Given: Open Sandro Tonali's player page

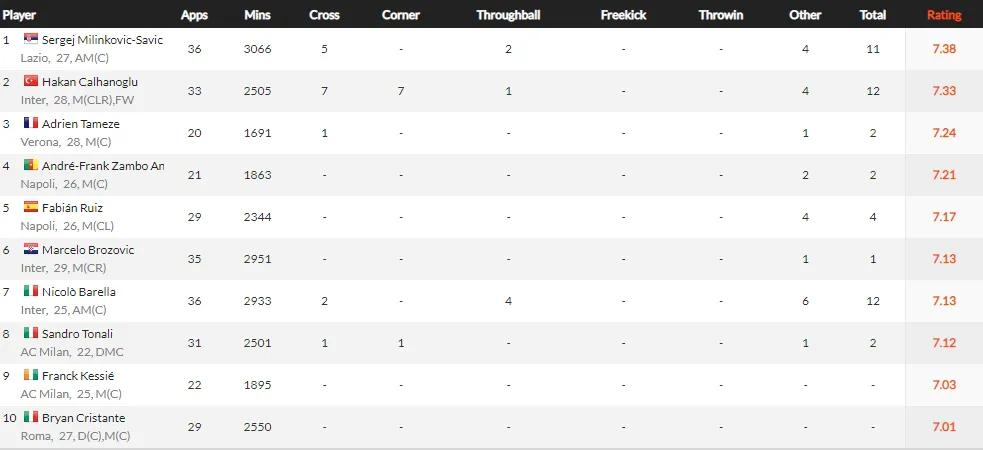Looking at the screenshot, I should pyautogui.click(x=77, y=333).
